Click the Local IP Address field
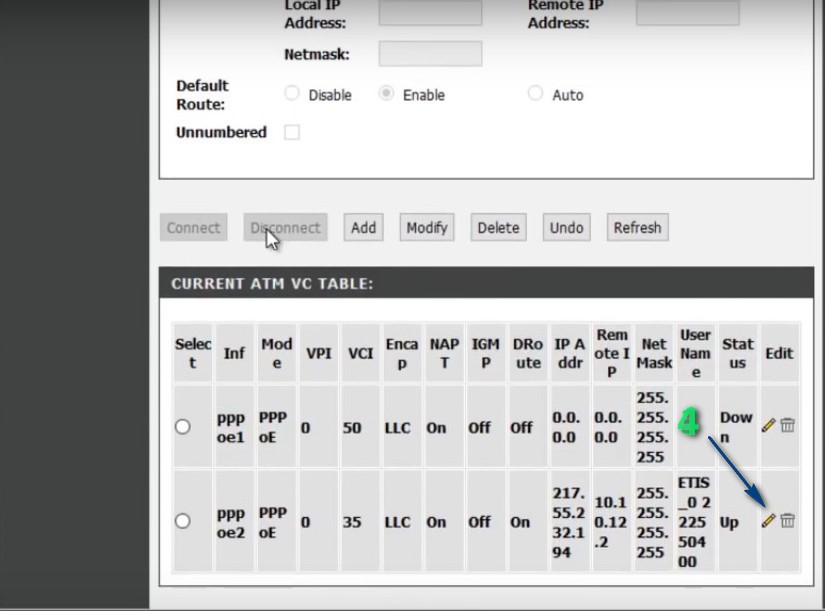 [x=430, y=14]
